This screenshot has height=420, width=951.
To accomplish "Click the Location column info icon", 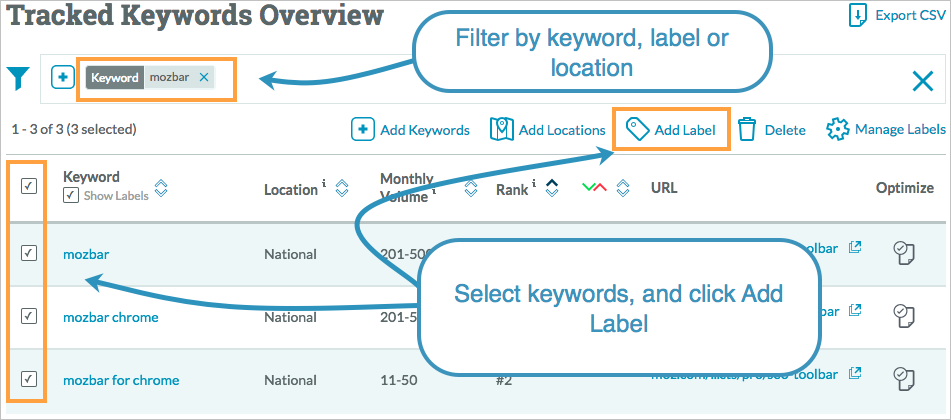I will tap(324, 184).
